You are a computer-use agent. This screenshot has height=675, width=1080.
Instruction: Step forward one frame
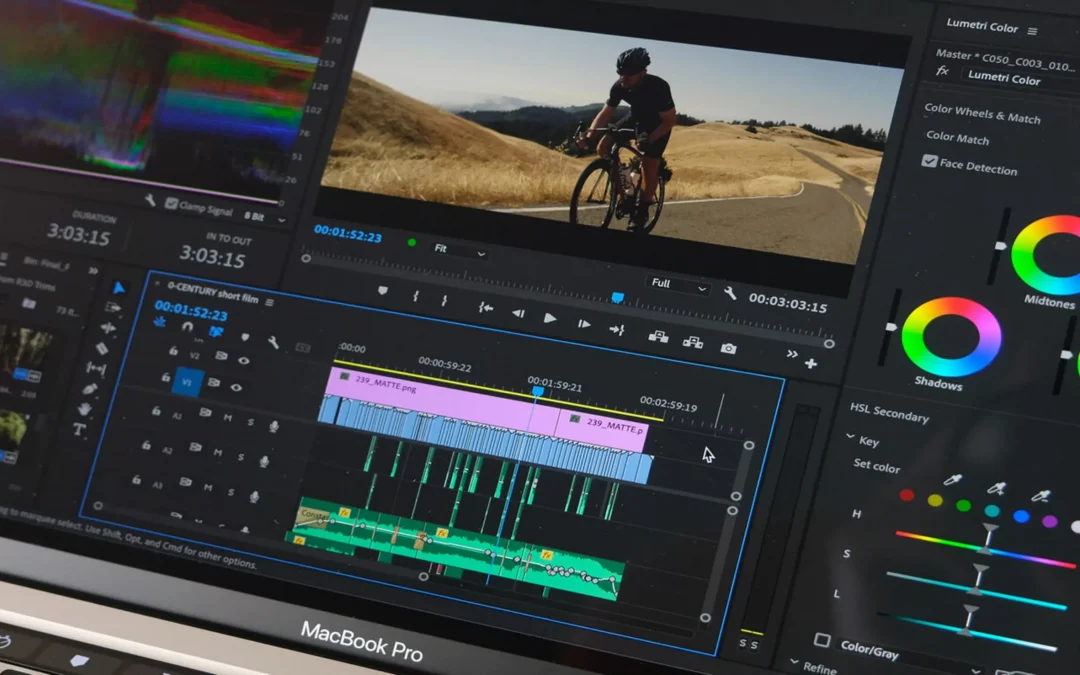(x=584, y=324)
